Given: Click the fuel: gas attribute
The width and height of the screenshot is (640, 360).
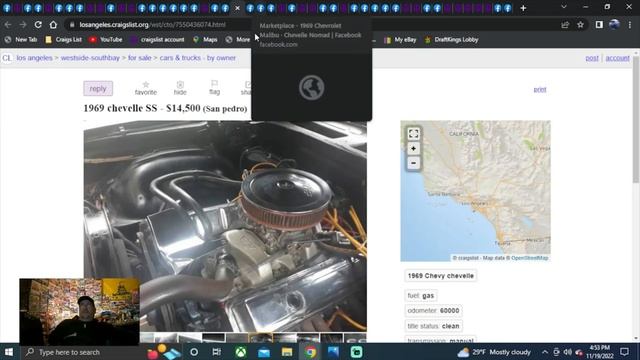Looking at the screenshot, I should click(x=420, y=296).
